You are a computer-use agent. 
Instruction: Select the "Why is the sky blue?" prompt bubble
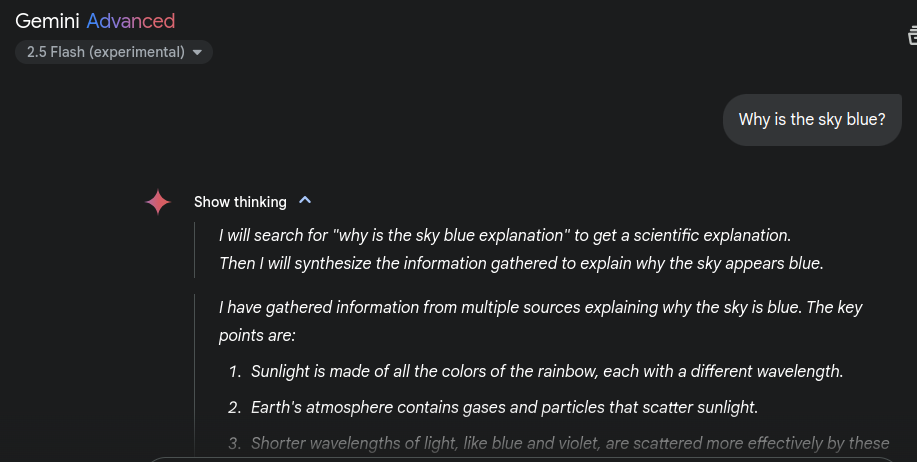pyautogui.click(x=812, y=120)
